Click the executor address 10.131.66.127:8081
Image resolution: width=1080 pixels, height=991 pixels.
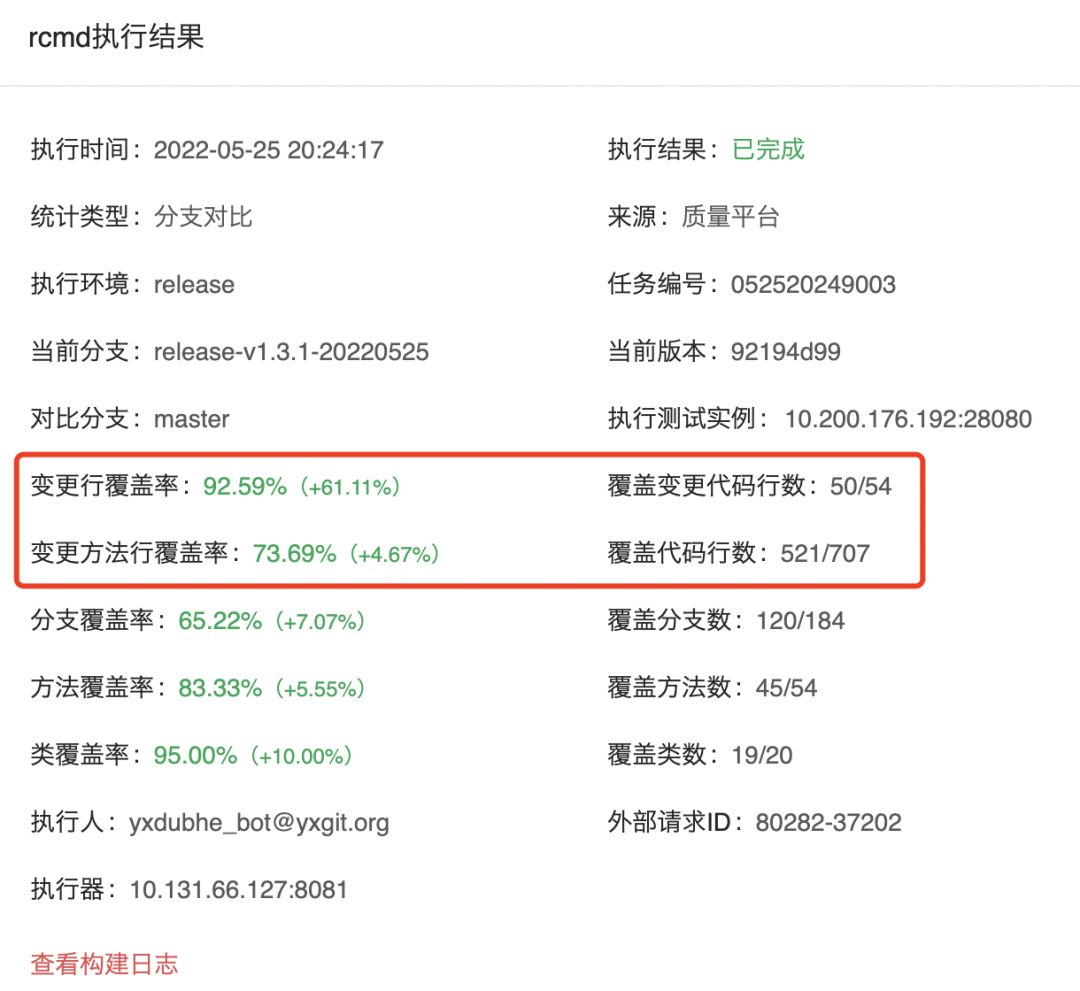(x=238, y=889)
